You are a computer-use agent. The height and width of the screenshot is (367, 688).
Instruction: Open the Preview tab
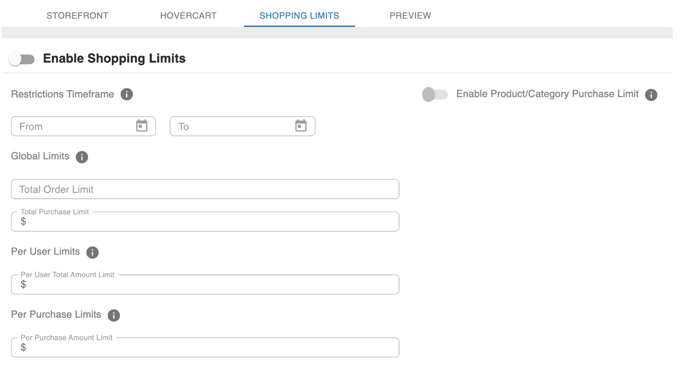tap(410, 16)
